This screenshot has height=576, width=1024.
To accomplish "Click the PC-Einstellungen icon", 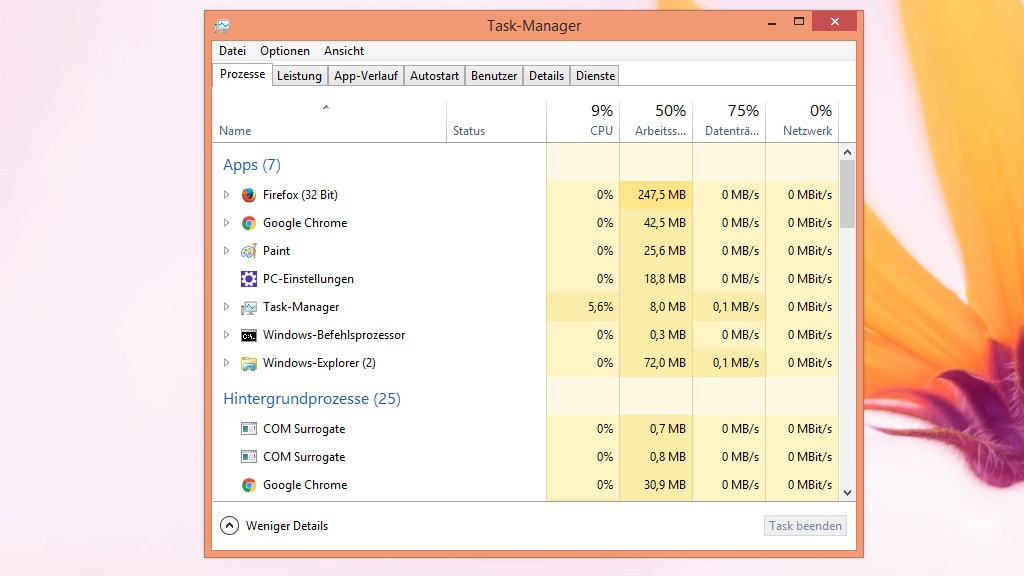I will pyautogui.click(x=248, y=279).
